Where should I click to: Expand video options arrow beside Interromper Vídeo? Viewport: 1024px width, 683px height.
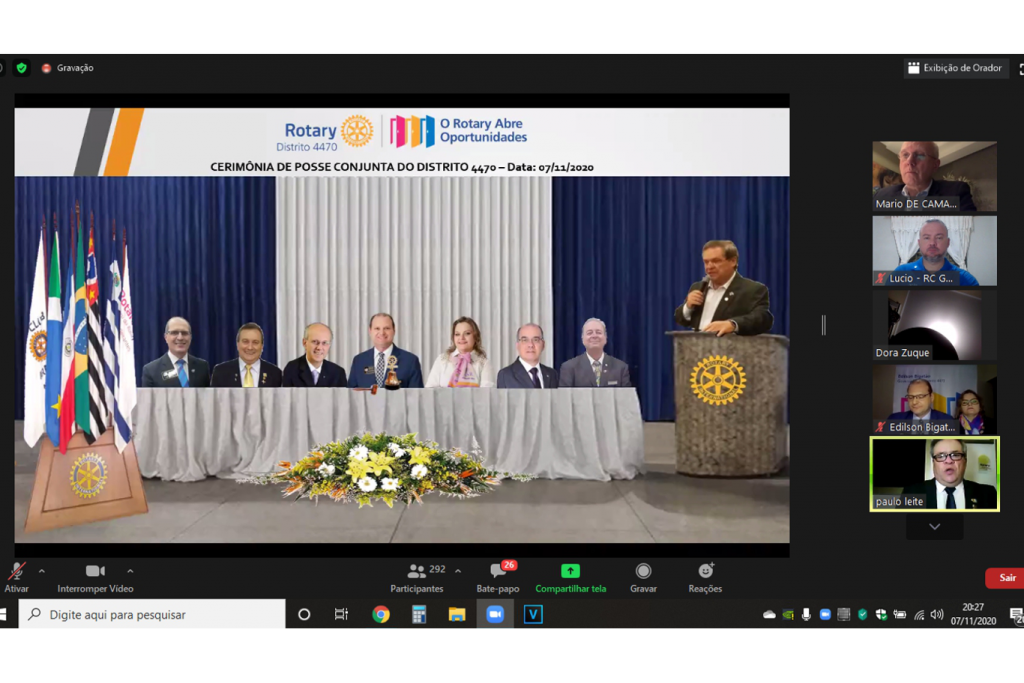130,571
